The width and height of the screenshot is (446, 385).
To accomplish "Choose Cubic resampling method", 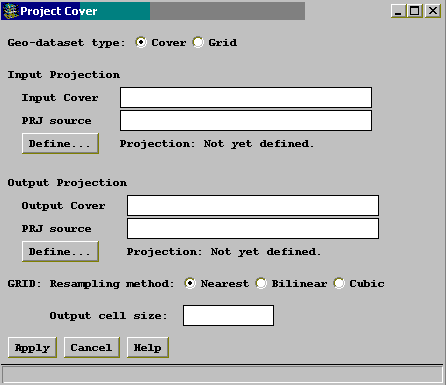I will (339, 283).
